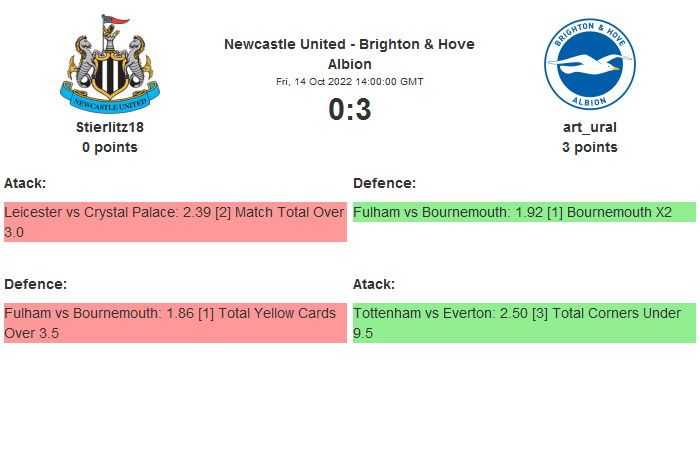
Task: Click the Atack heading above the Tottenham bet
Action: pyautogui.click(x=374, y=284)
